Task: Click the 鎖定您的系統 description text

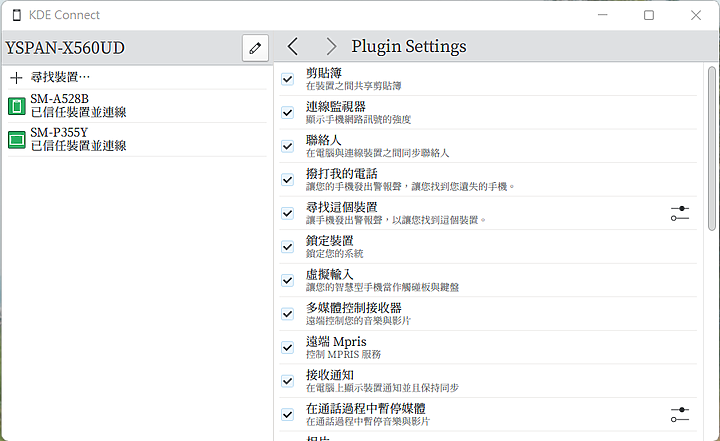Action: [334, 254]
